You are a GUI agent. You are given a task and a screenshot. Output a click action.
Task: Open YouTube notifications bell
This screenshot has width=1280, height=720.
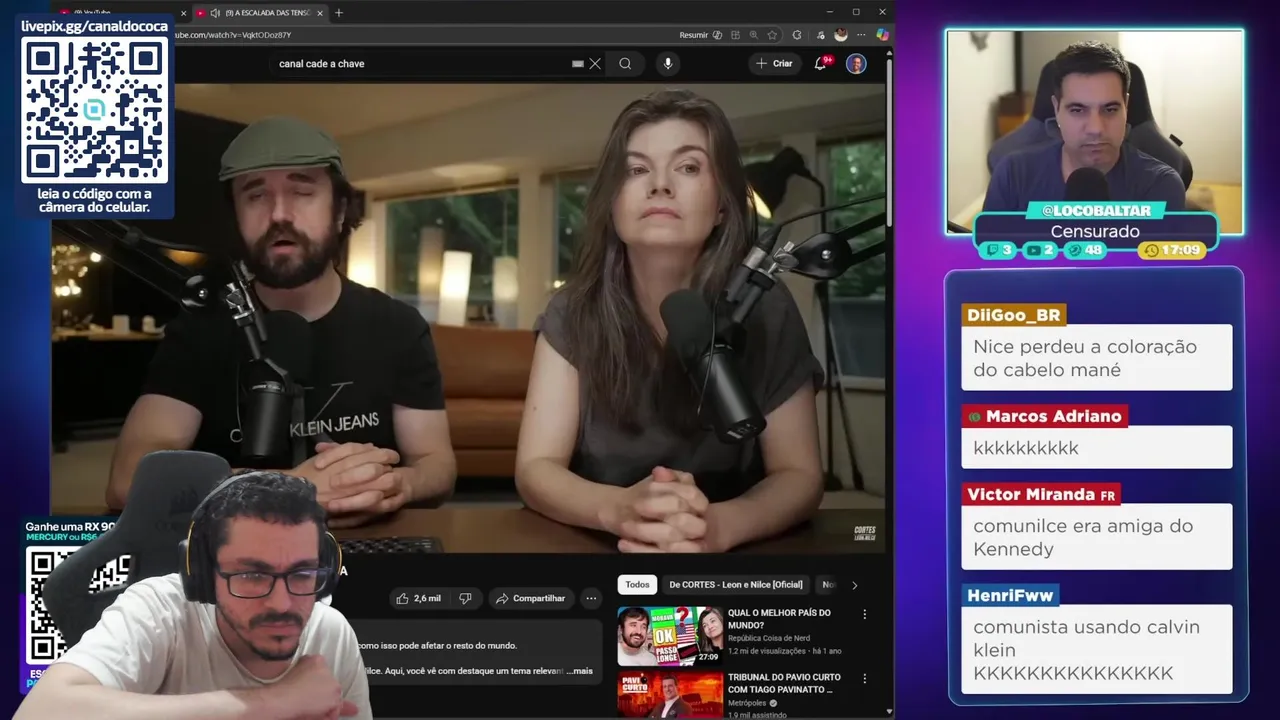(x=820, y=63)
